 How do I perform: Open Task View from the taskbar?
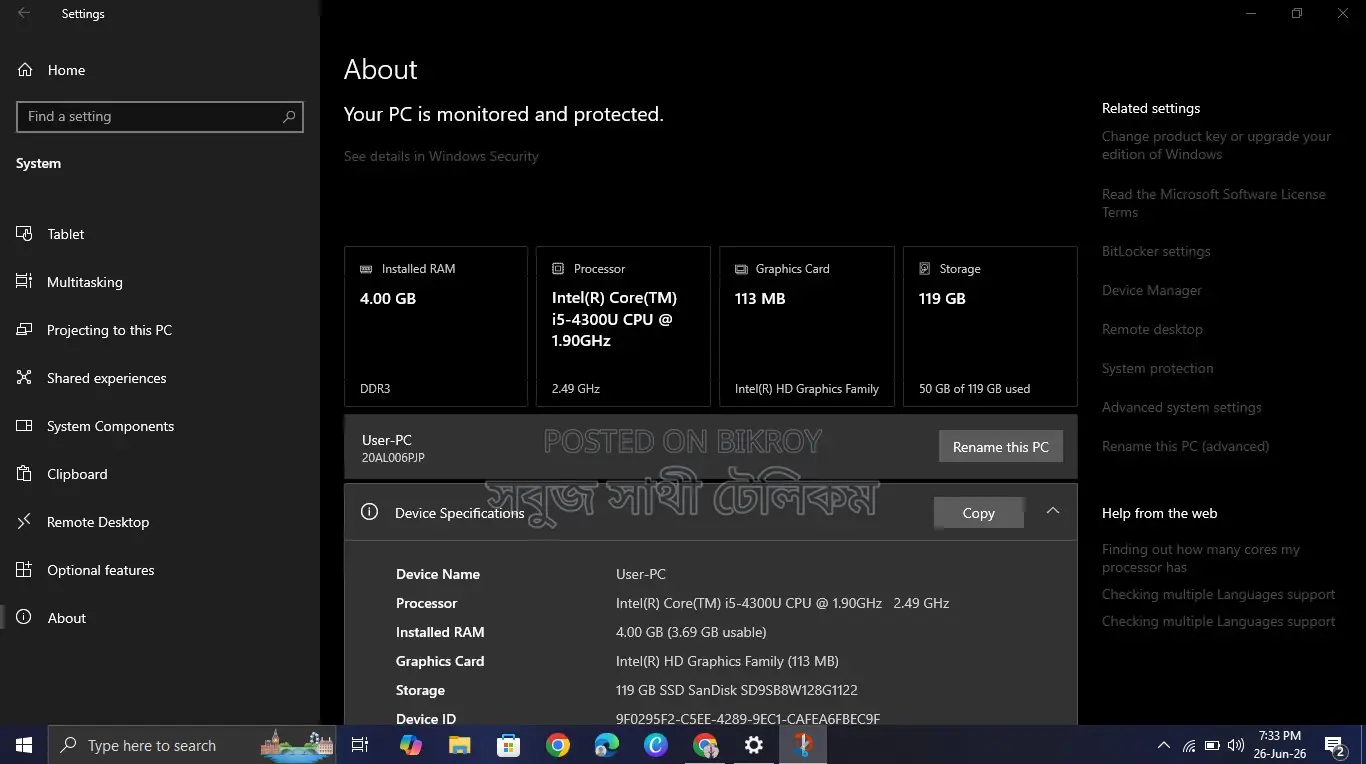(x=360, y=745)
